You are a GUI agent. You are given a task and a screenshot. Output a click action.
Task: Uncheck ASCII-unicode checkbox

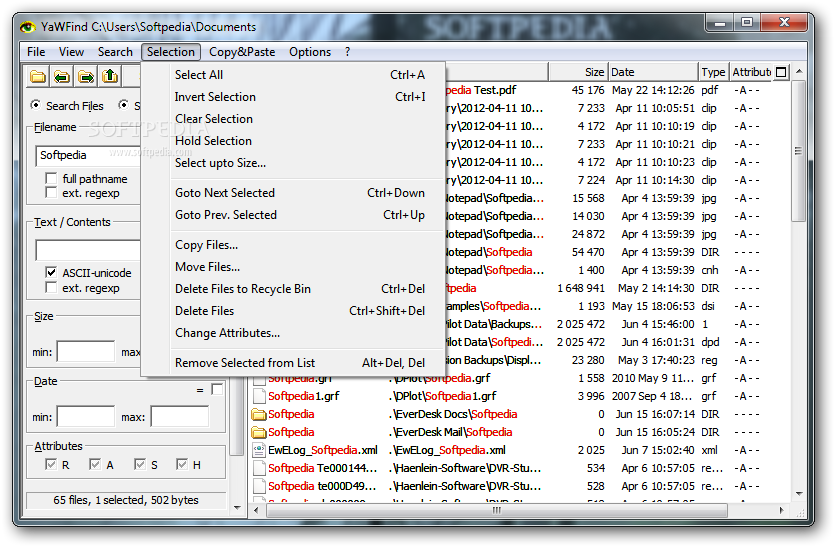coord(52,273)
